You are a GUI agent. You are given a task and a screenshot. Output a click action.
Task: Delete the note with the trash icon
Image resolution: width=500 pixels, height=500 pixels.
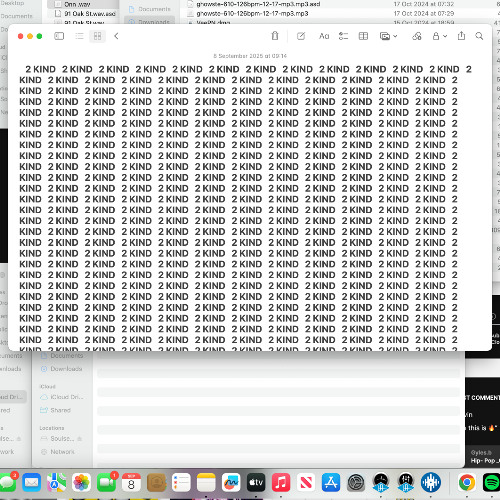(275, 36)
